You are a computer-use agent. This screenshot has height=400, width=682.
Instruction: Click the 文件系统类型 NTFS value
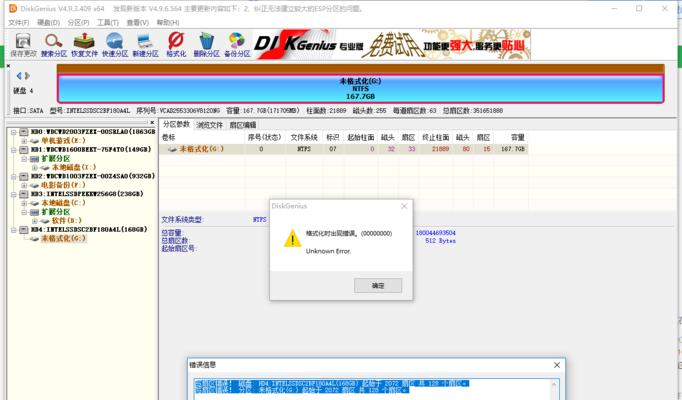260,220
